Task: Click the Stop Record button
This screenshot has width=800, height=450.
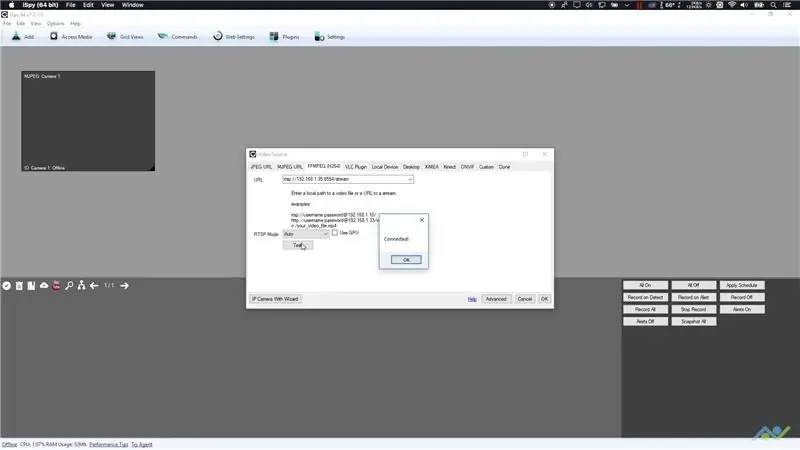Action: [693, 309]
